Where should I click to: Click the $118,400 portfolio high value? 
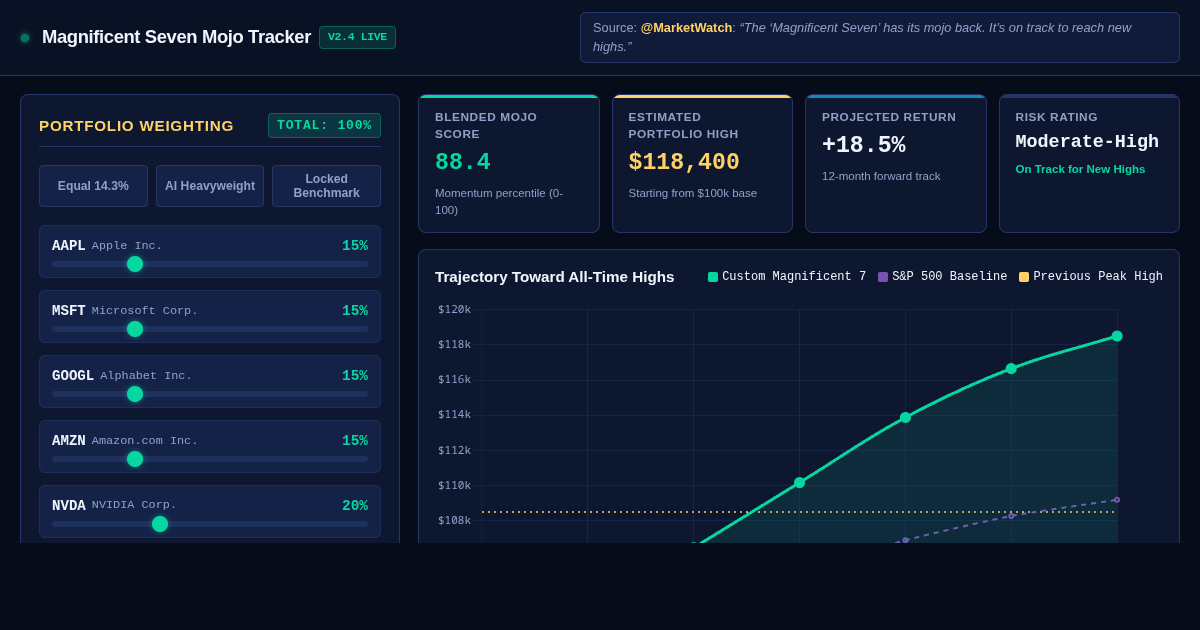click(x=684, y=162)
